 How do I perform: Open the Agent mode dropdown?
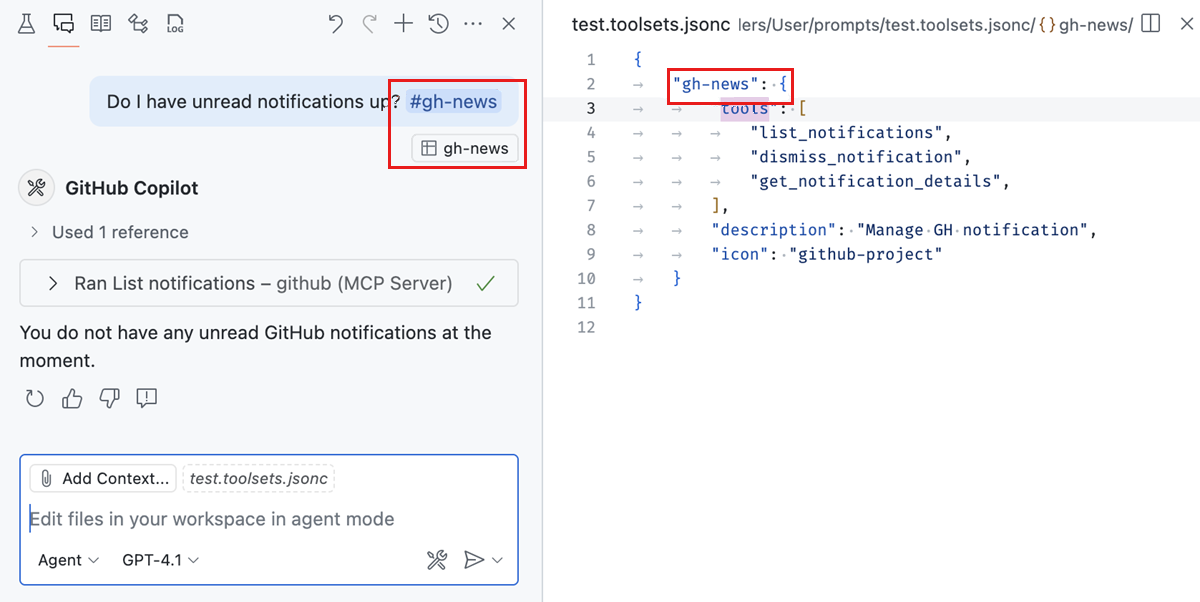[x=65, y=560]
